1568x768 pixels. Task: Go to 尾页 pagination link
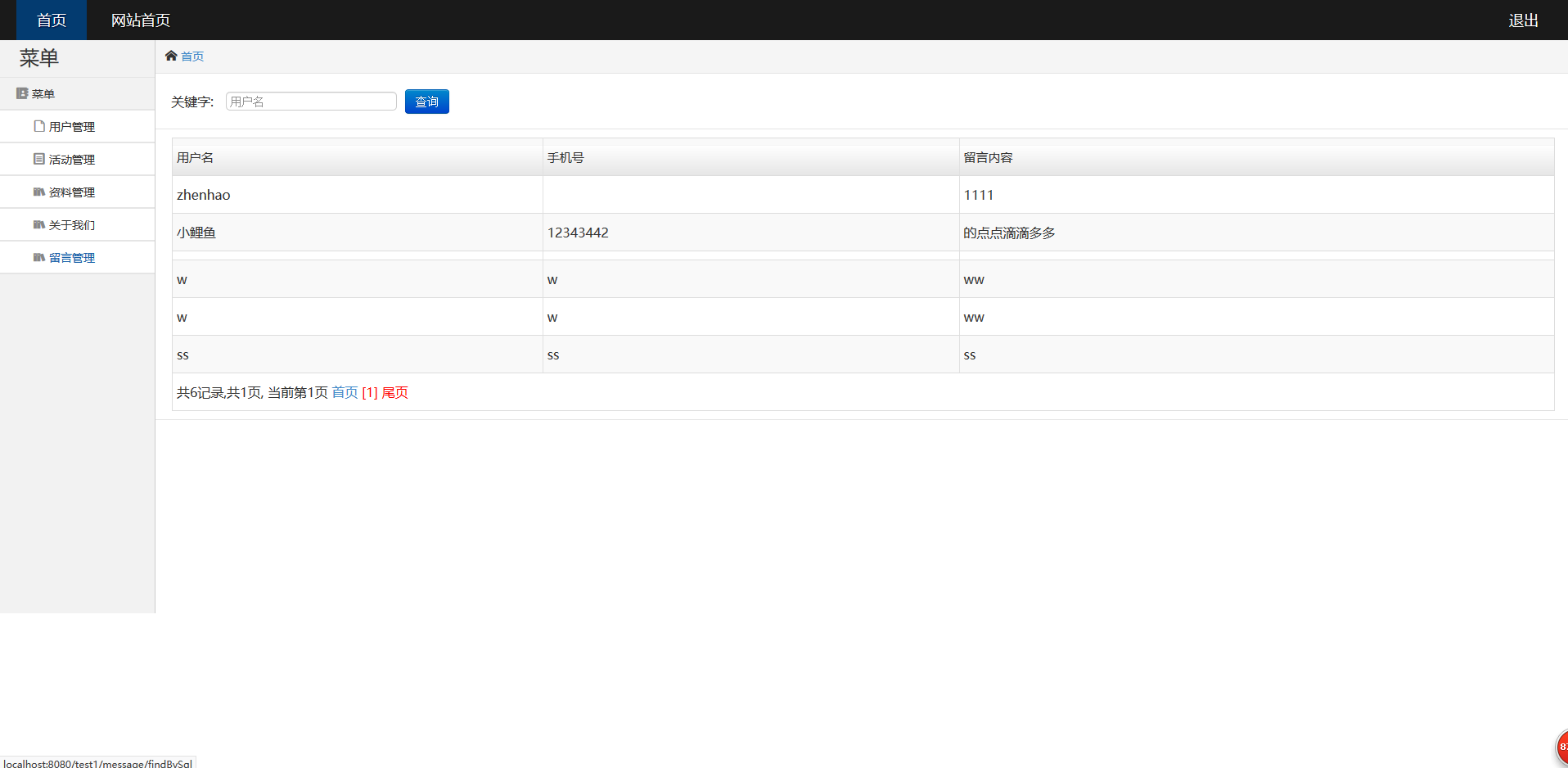click(395, 392)
